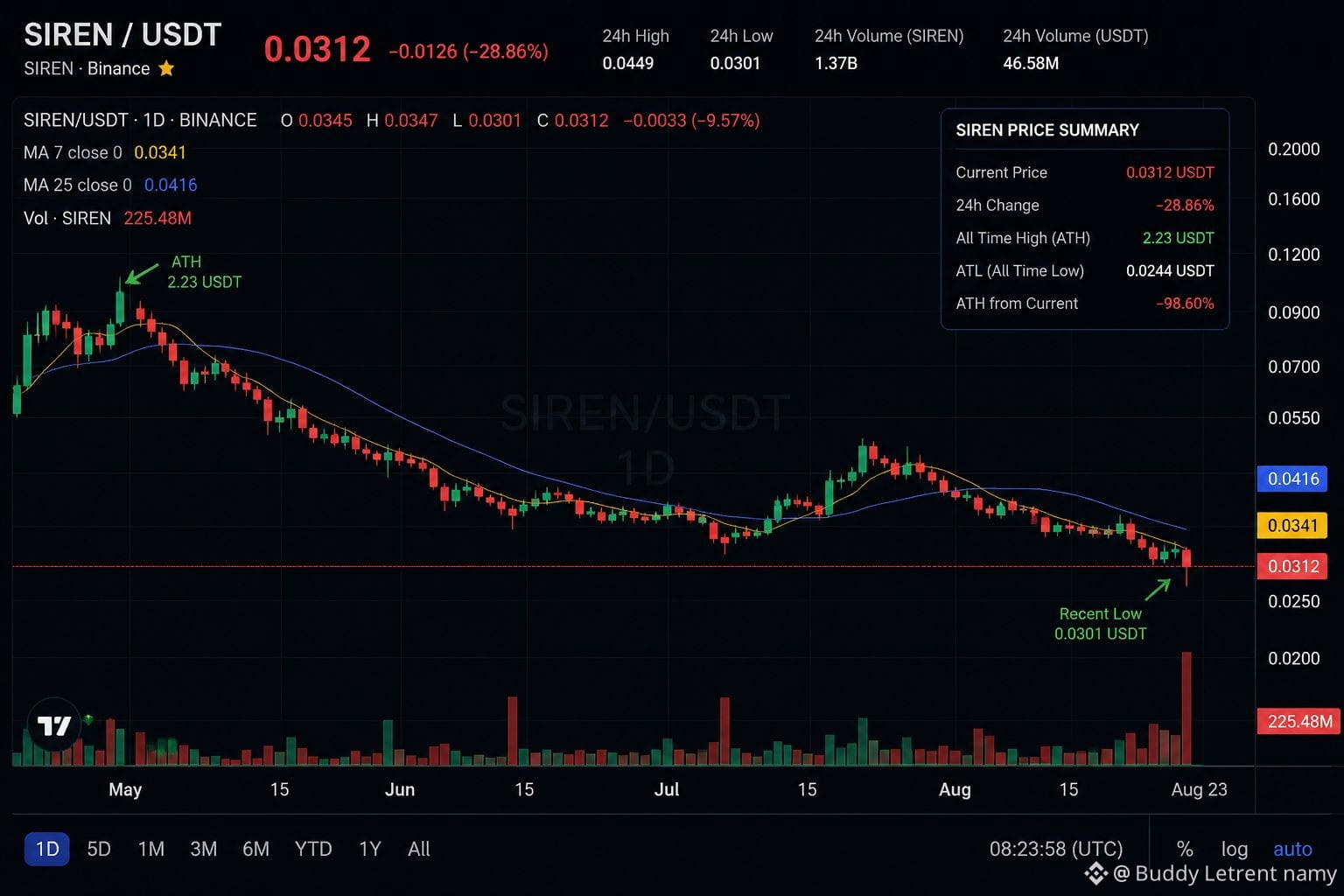Click the 0.0250 price axis label
This screenshot has height=896, width=1344.
tap(1293, 601)
